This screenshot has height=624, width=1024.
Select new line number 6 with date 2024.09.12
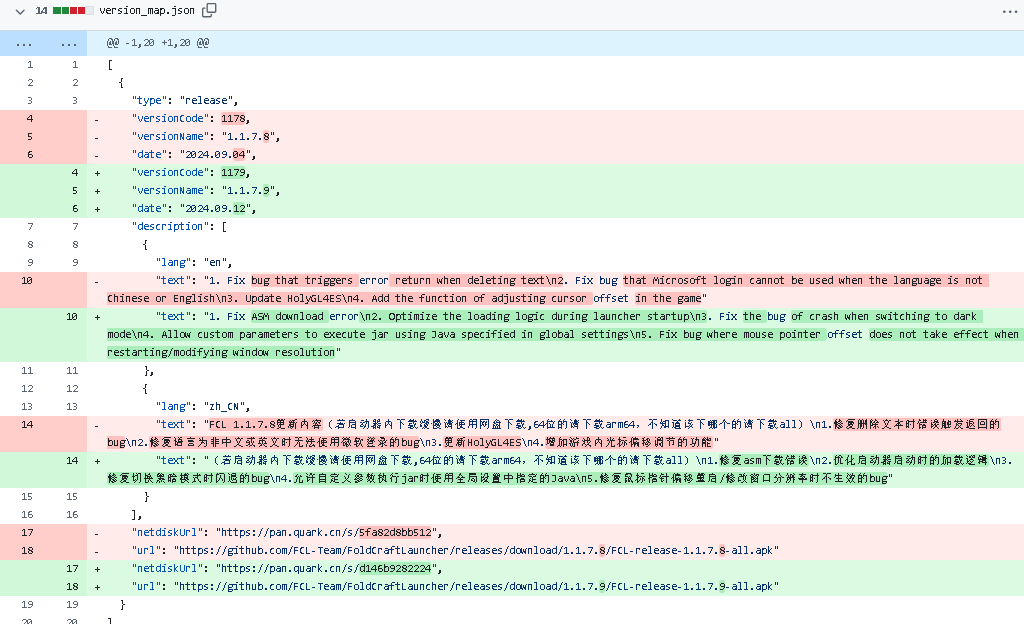74,208
